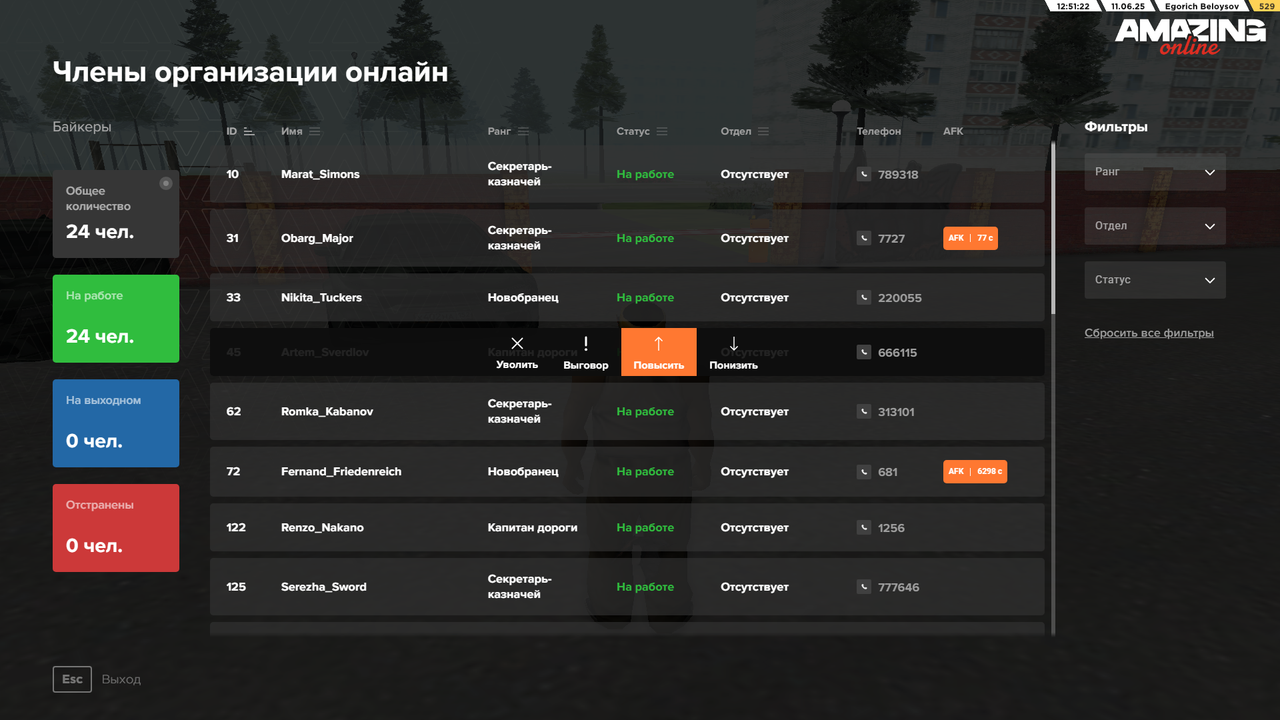Screen dimensions: 1280x720
Task: Click the dot icon on Общее количество card
Action: pyautogui.click(x=166, y=183)
